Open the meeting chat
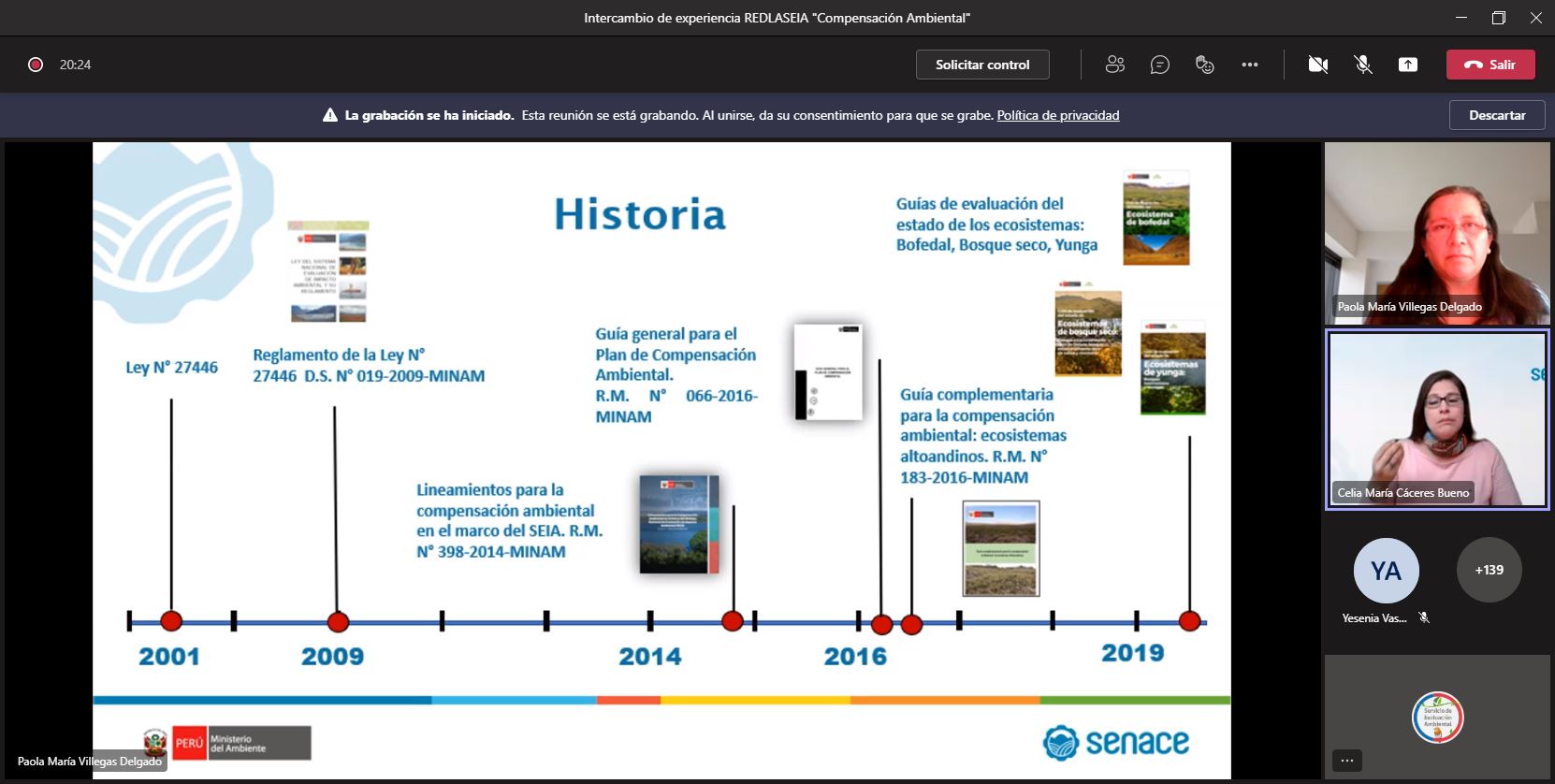The image size is (1555, 784). (x=1159, y=65)
